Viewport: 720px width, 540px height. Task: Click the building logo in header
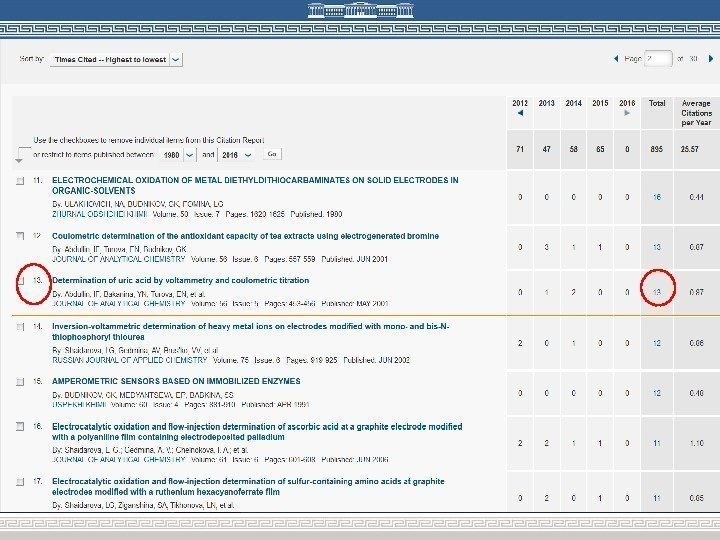(360, 10)
